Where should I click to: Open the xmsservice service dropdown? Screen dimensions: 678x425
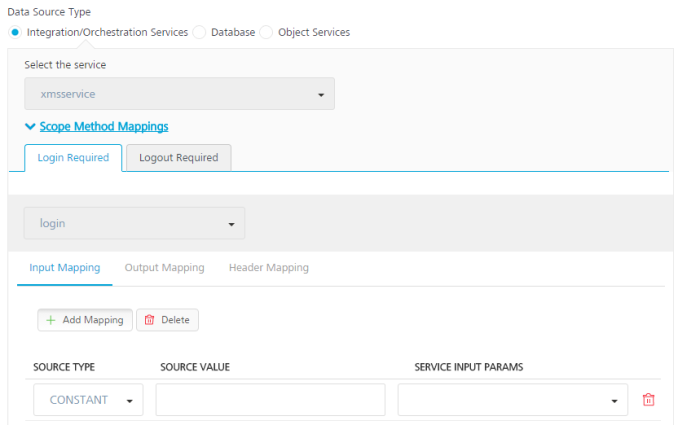click(179, 94)
